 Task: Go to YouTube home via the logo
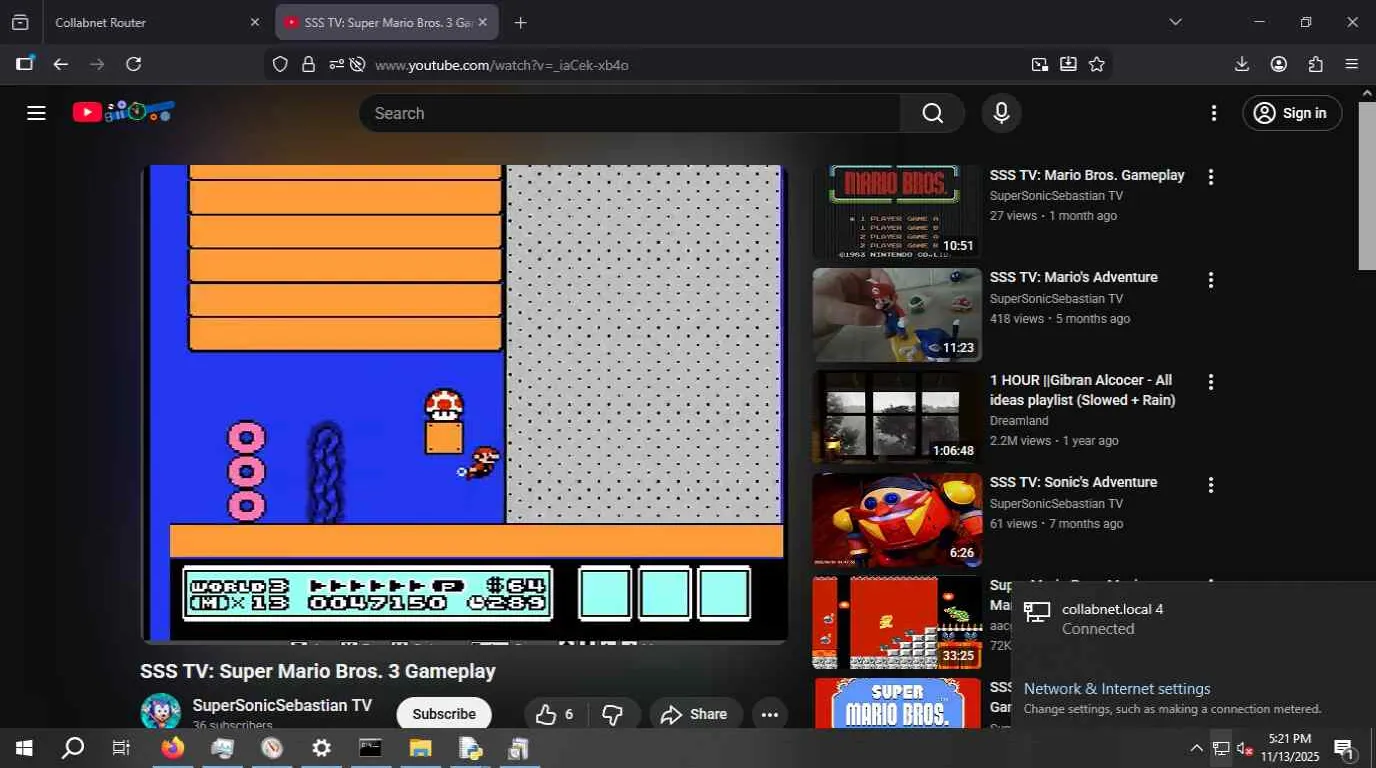(123, 112)
